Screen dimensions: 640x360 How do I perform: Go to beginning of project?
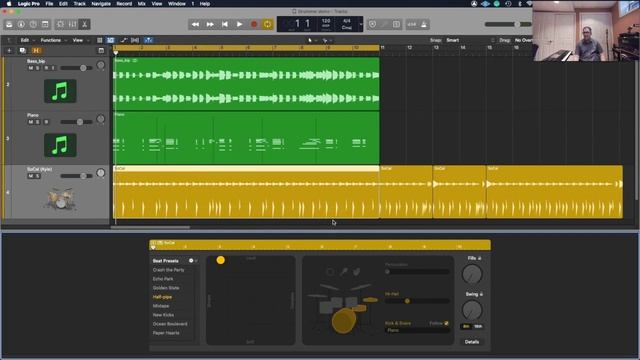pos(224,24)
